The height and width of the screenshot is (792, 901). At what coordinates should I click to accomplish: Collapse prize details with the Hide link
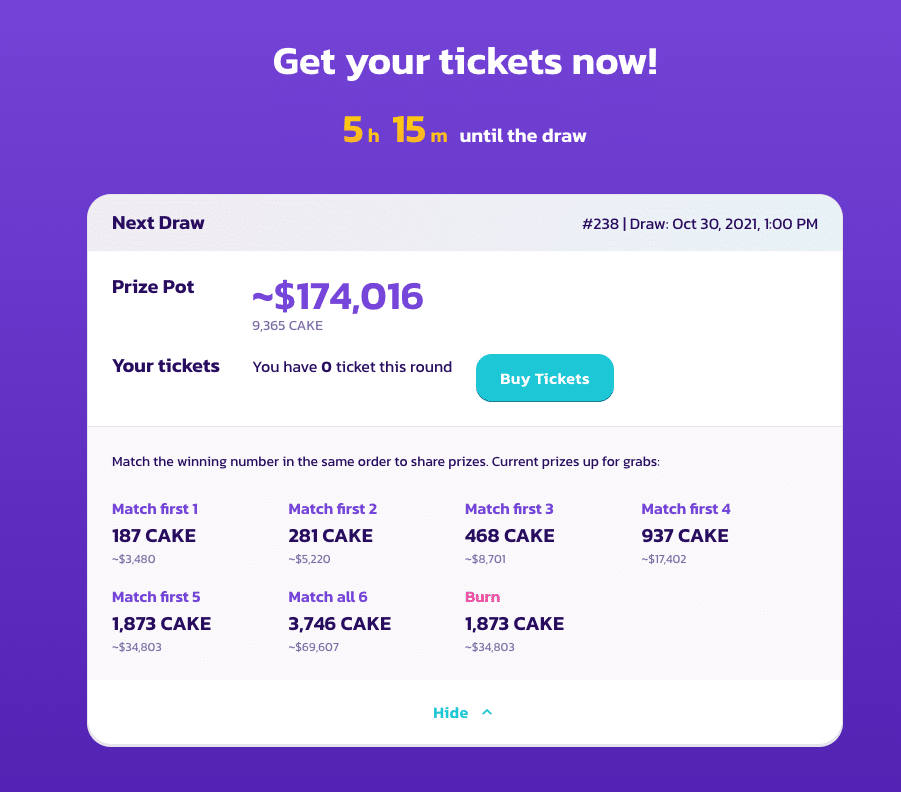pyautogui.click(x=450, y=713)
